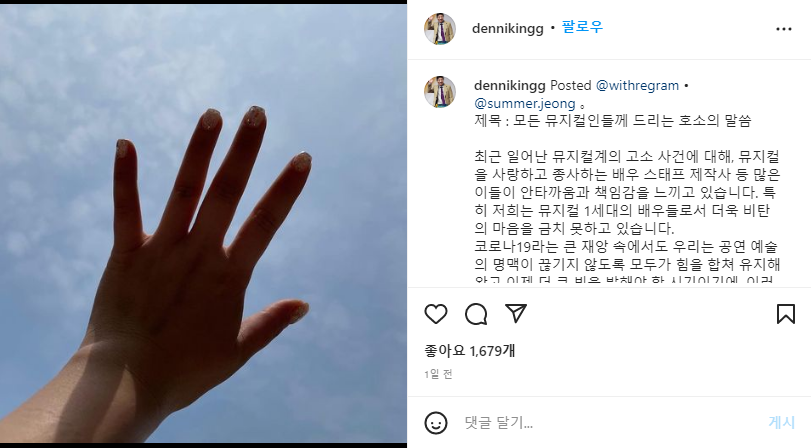
Task: Share the post via paper plane icon
Action: coord(516,314)
